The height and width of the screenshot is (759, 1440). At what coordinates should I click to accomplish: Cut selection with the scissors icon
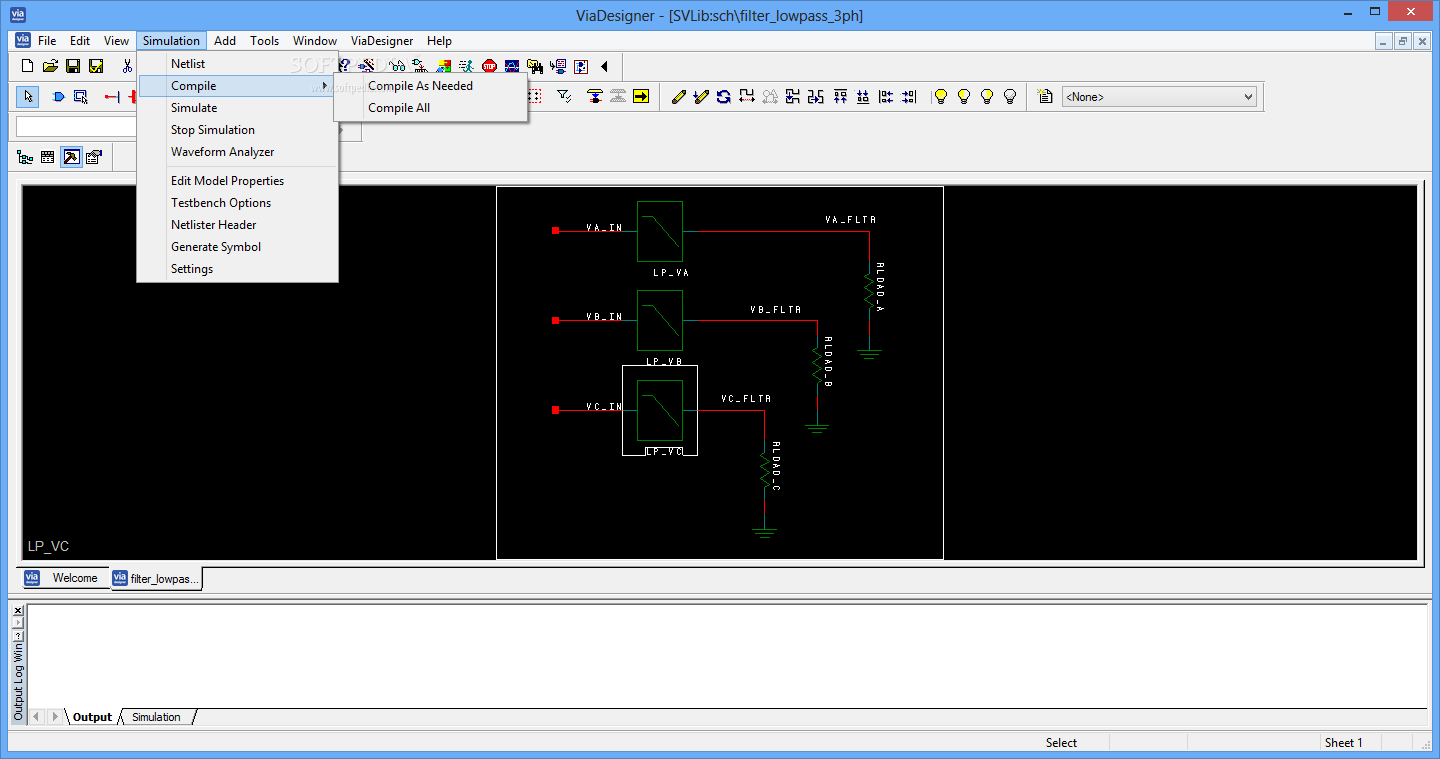(127, 66)
